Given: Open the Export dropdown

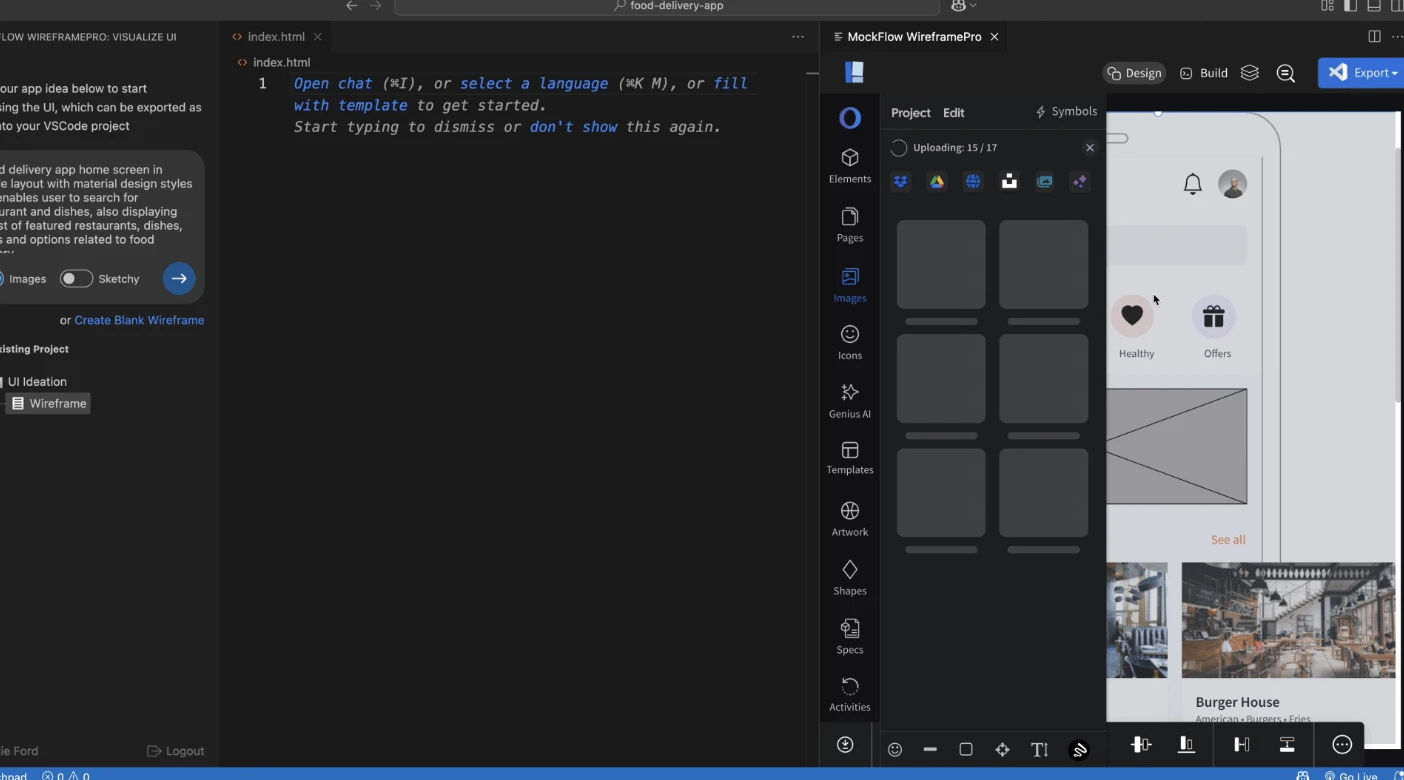Looking at the screenshot, I should tap(1360, 72).
